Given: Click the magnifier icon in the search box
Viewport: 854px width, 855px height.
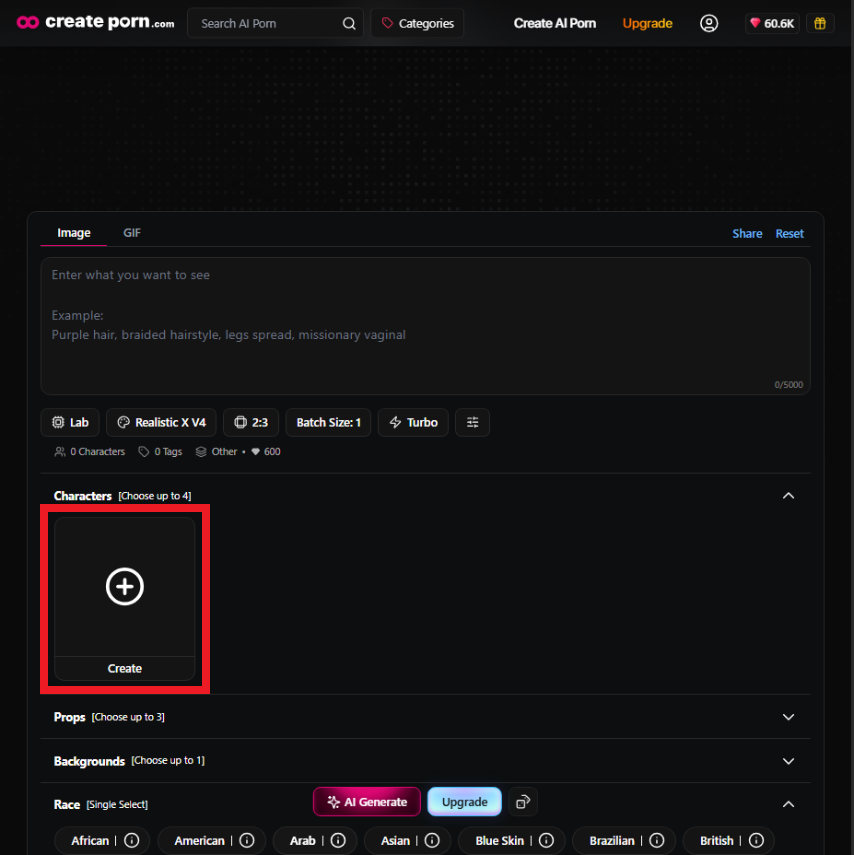Looking at the screenshot, I should (349, 23).
